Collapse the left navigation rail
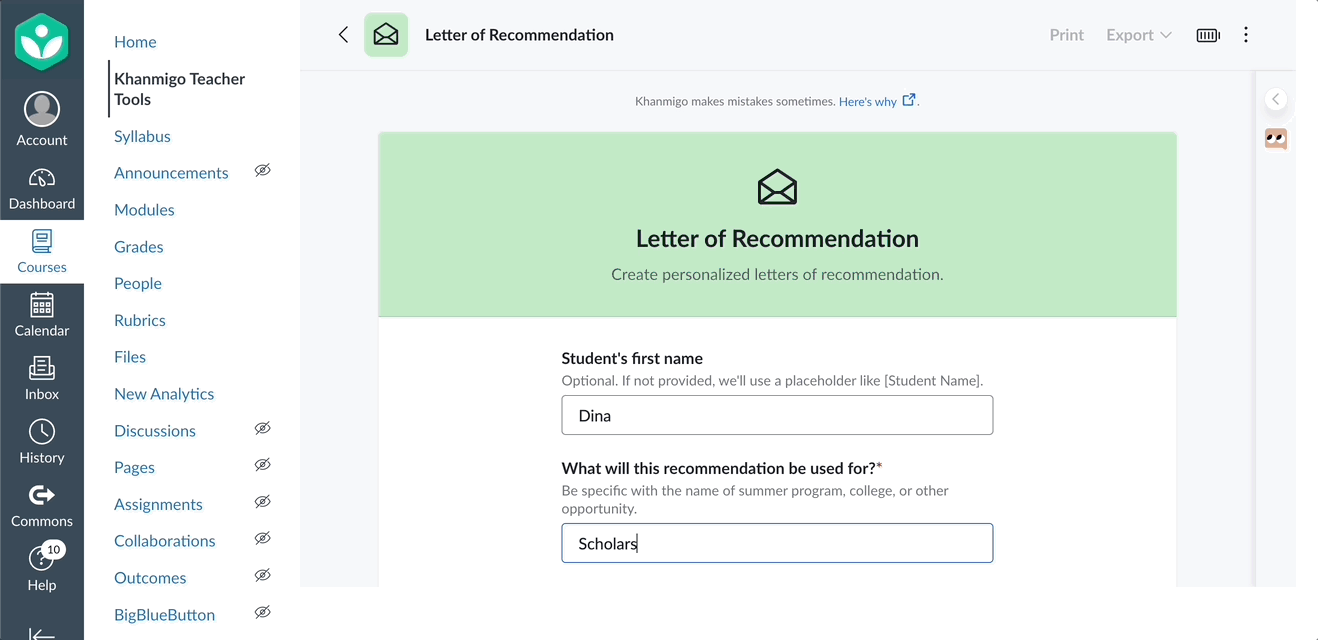The width and height of the screenshot is (1318, 640). coord(41,630)
